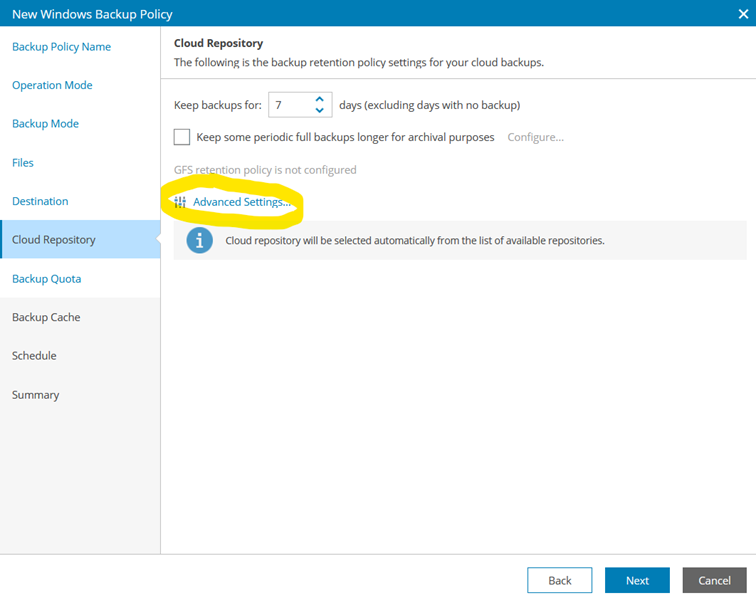Open the Advanced Settings... link
Viewport: 756px width, 603px height.
[242, 202]
